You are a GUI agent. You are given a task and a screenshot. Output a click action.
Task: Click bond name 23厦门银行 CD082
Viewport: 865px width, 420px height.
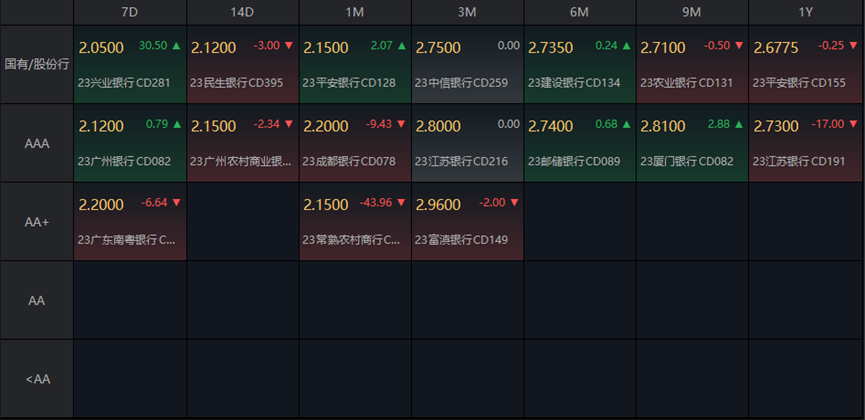coord(687,162)
